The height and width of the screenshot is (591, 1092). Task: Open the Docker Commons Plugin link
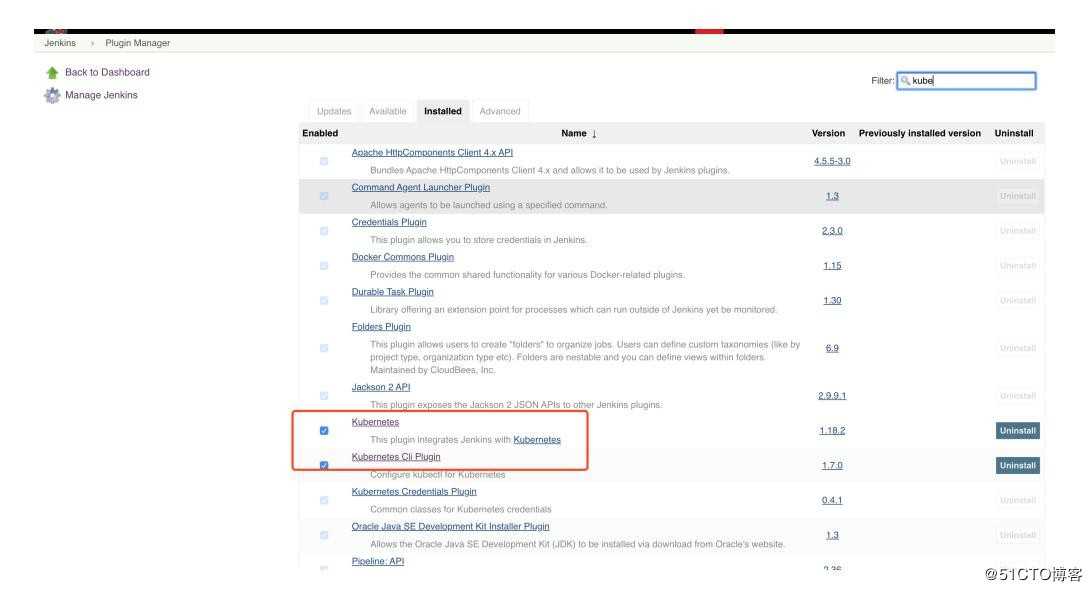point(403,257)
